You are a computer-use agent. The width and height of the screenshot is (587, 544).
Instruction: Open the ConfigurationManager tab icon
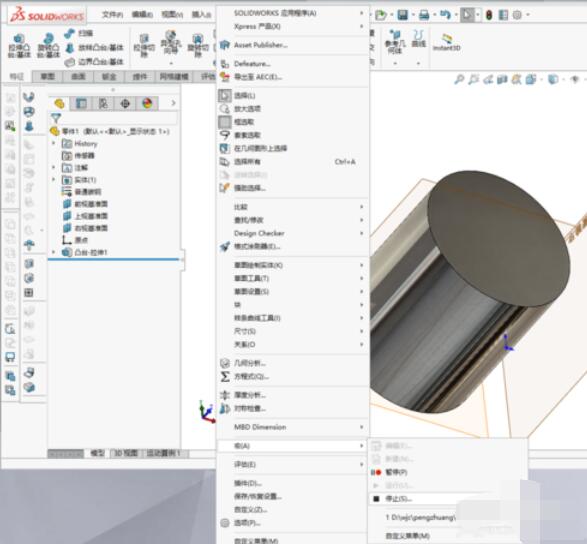point(103,103)
